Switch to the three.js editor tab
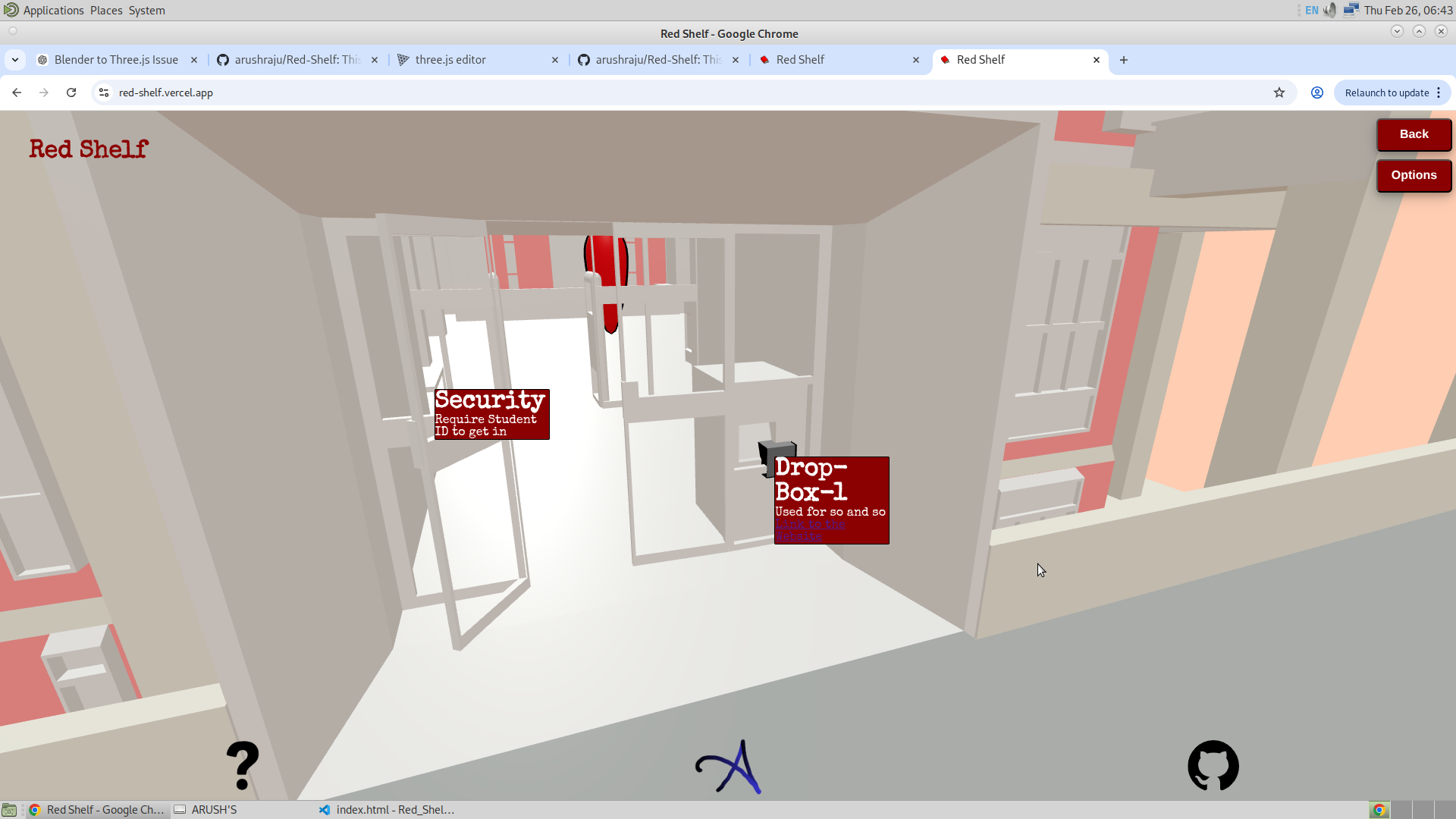 453,59
